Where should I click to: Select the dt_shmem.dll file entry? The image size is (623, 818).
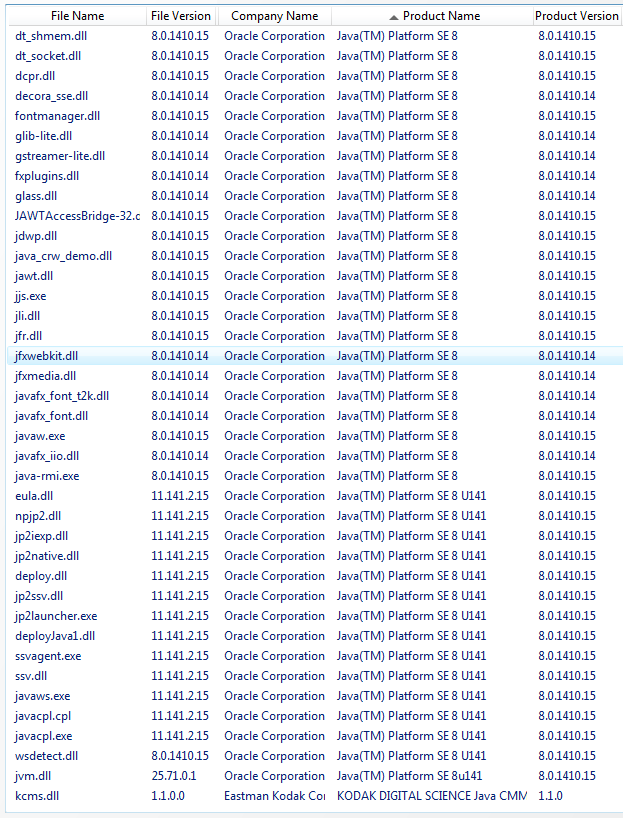(51, 36)
